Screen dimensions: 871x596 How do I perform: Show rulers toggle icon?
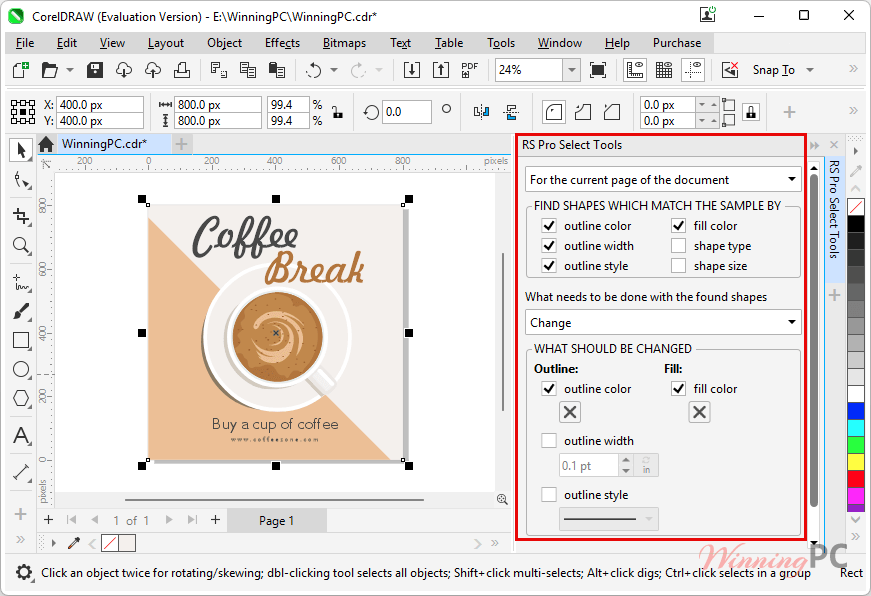(x=634, y=70)
